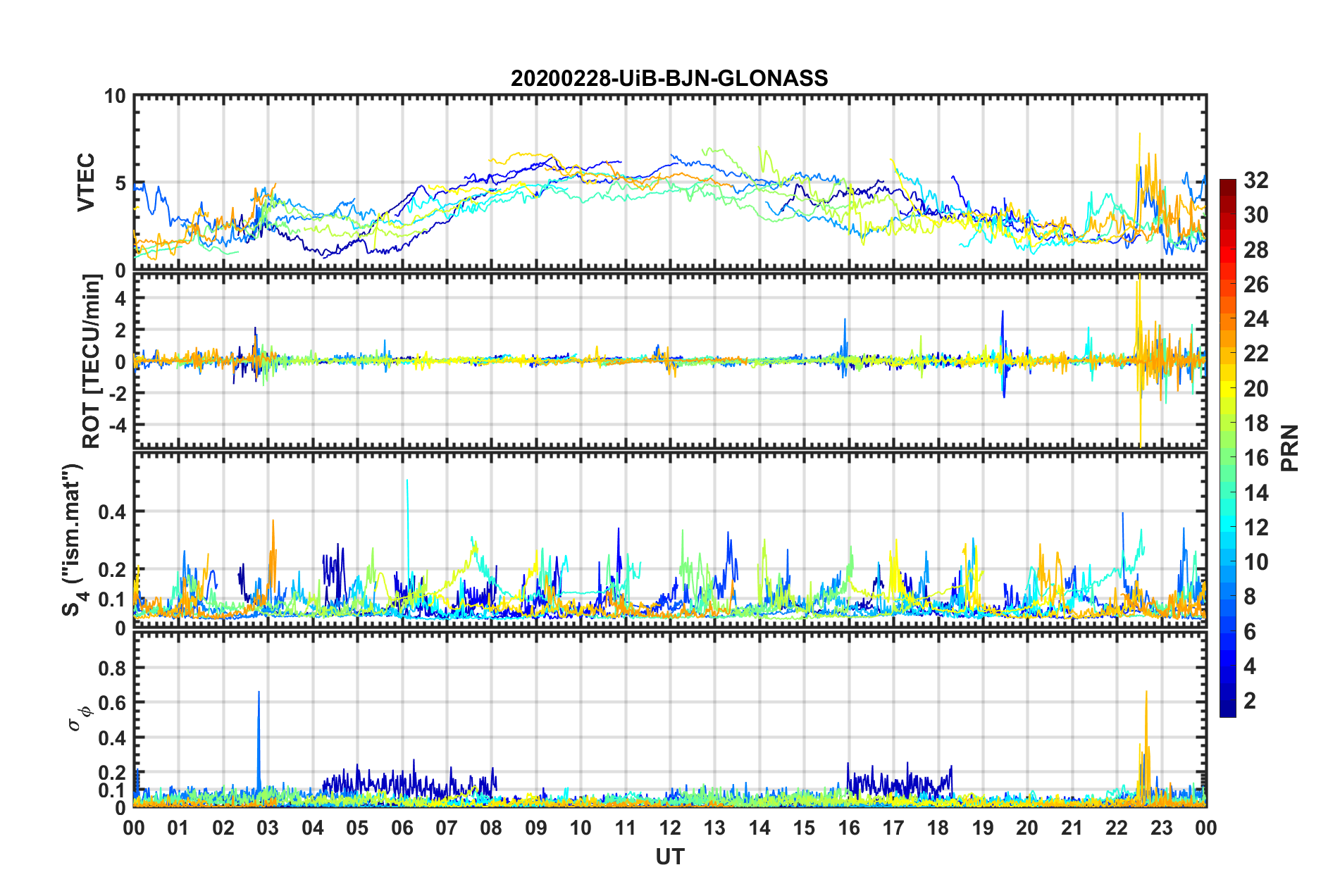Image resolution: width=1340 pixels, height=896 pixels.
Task: Click colorbar tick label 8
Action: pos(1250,597)
